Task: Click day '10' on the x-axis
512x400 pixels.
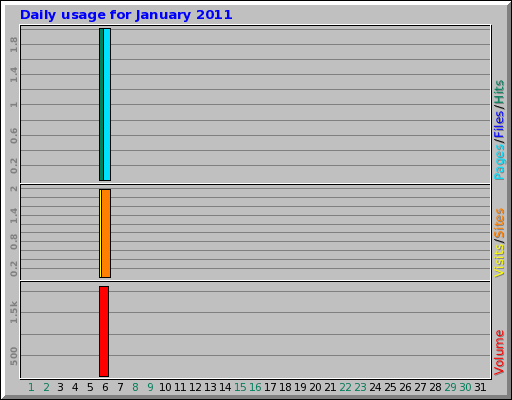Action: coord(165,387)
